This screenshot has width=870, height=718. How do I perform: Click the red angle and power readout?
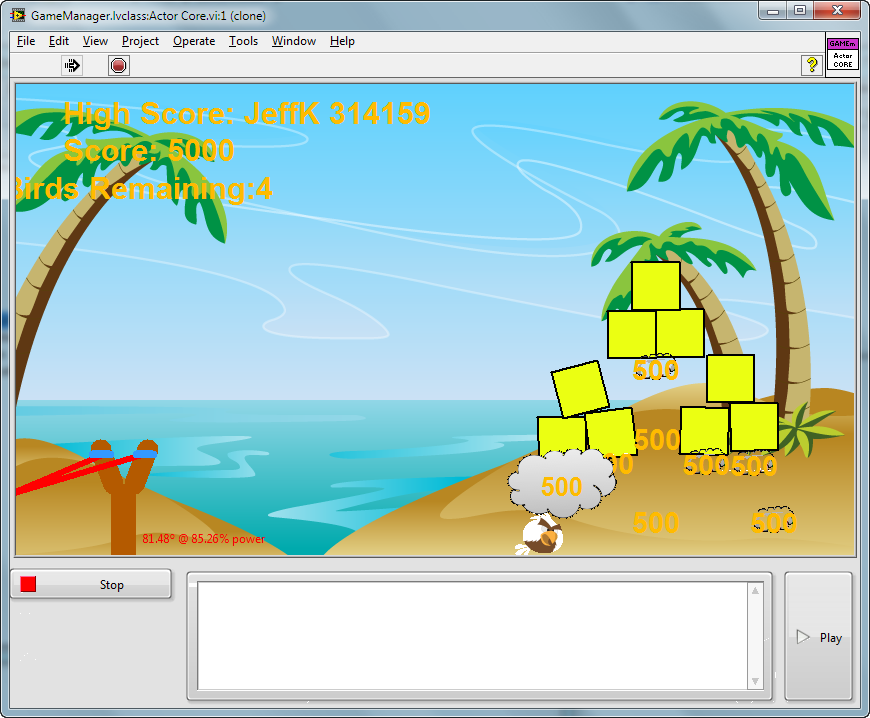204,539
